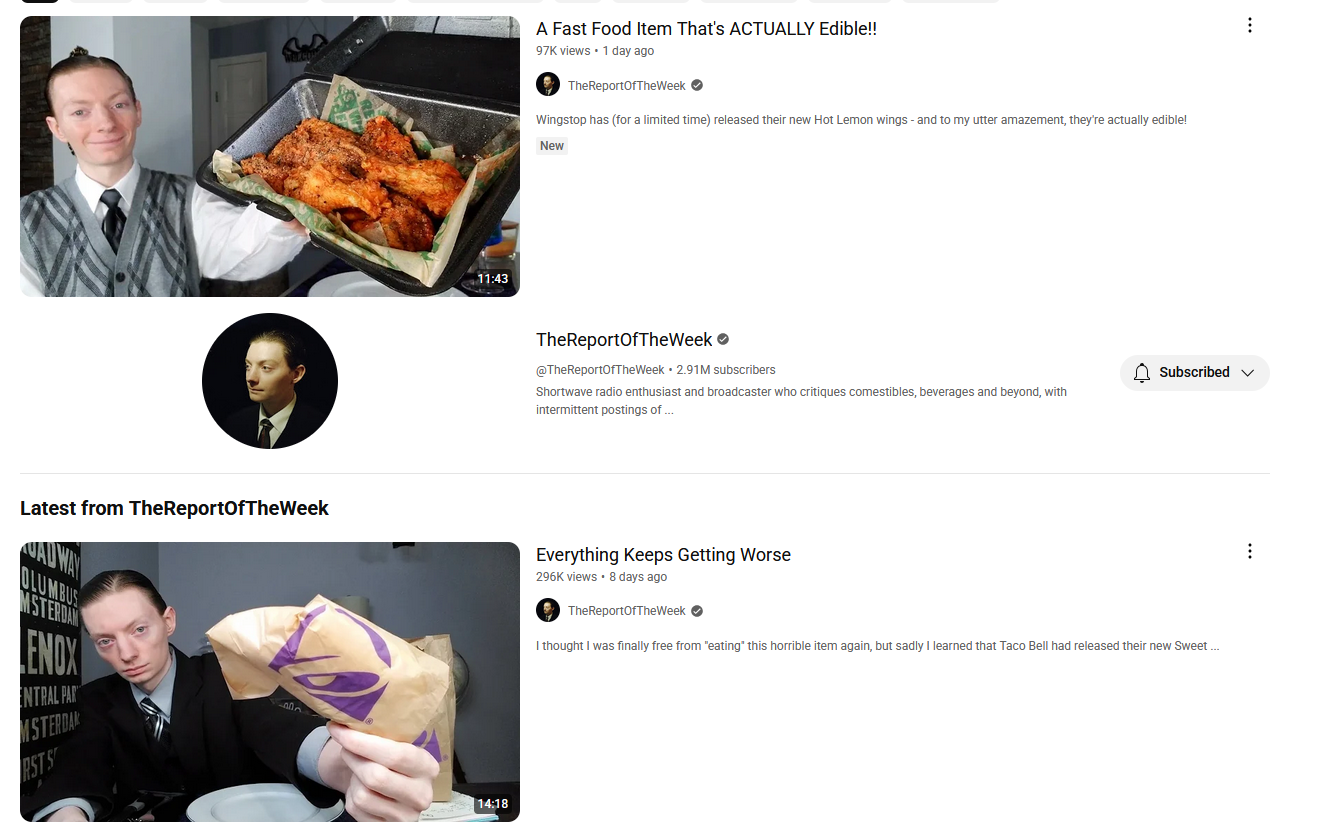Click the small channel avatar under the Fast Food video title
Image resolution: width=1317 pixels, height=828 pixels.
coord(548,85)
